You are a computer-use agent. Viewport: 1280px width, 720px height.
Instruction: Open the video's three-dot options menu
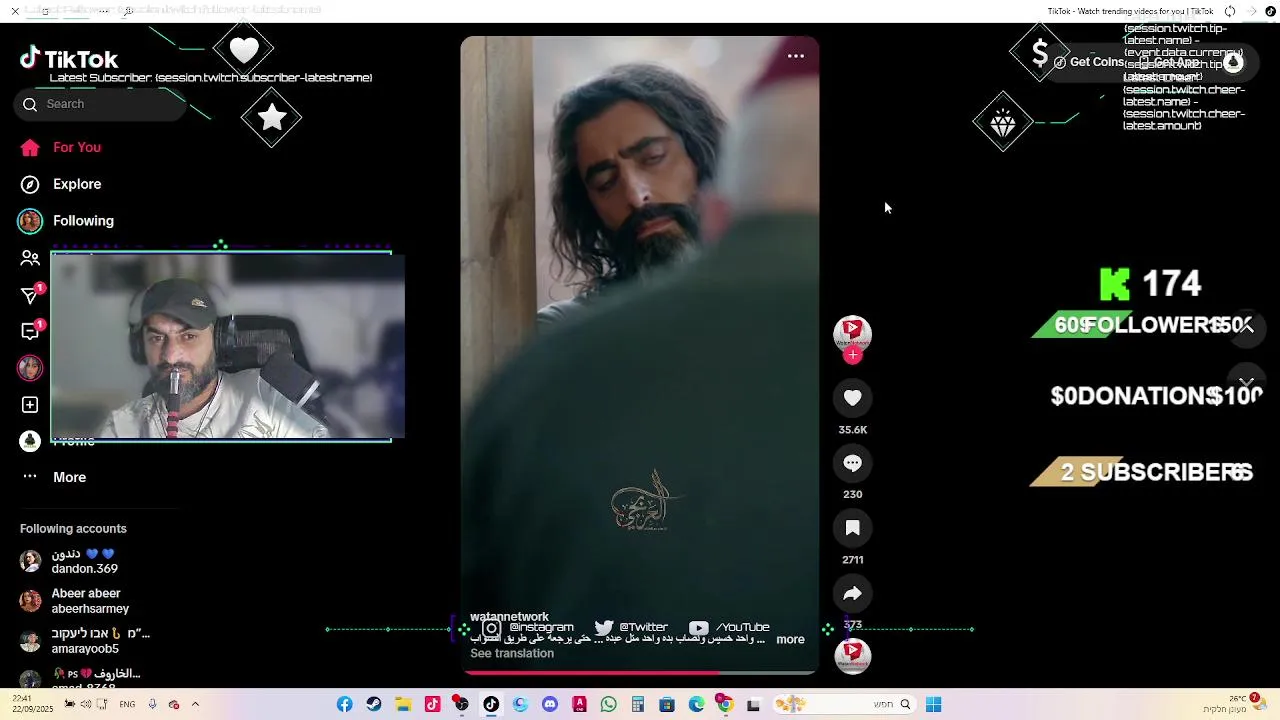(x=796, y=56)
